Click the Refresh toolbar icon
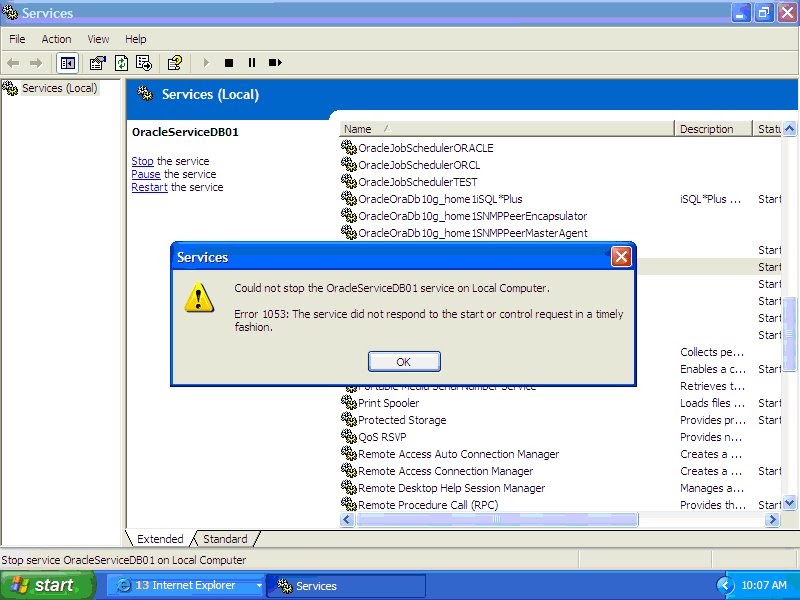800x600 pixels. pos(121,63)
